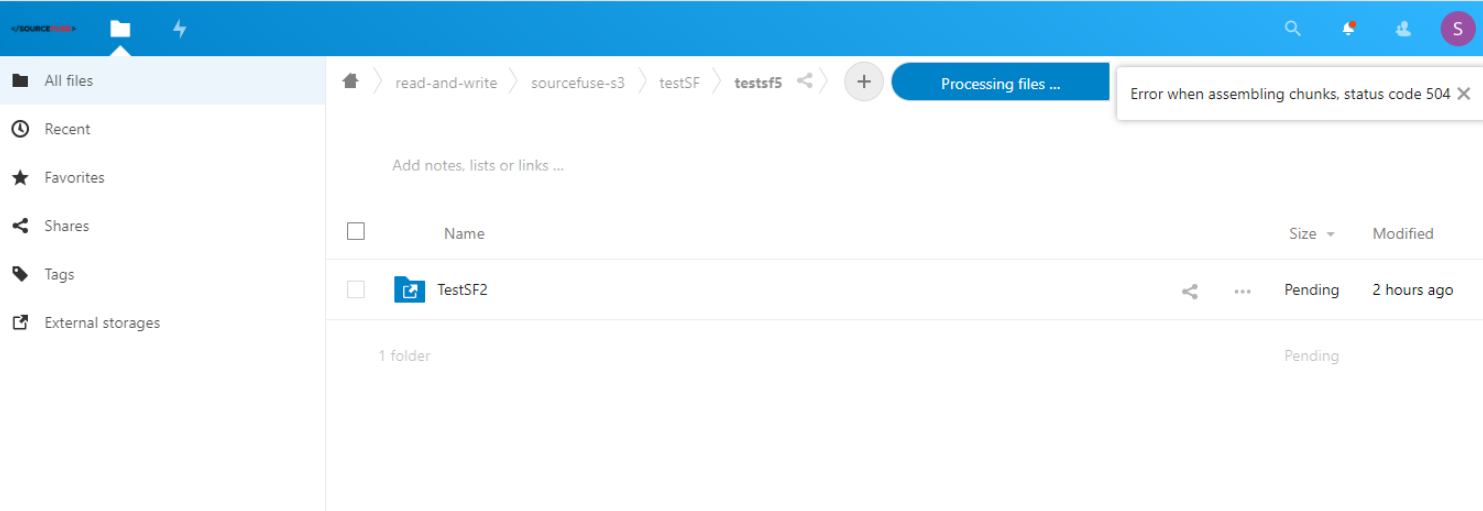
Task: Open Favorites in sidebar
Action: point(163,178)
